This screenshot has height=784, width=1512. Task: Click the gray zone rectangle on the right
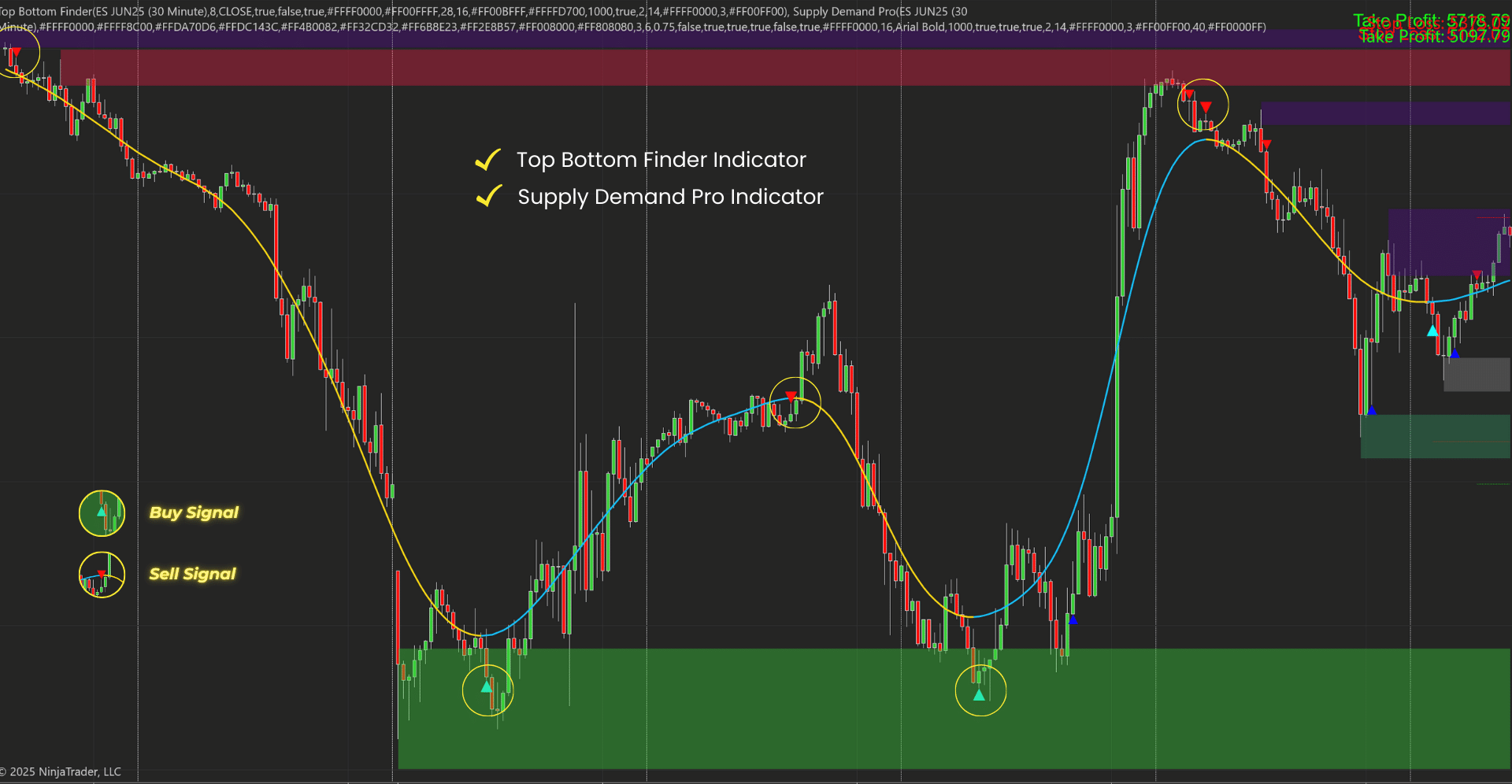[x=1476, y=375]
